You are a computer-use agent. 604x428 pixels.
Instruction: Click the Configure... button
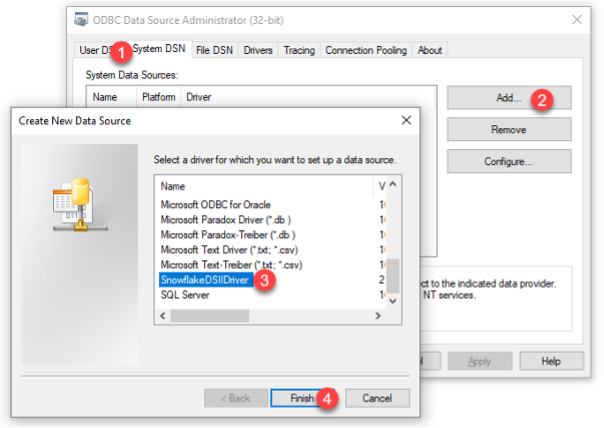coord(508,161)
